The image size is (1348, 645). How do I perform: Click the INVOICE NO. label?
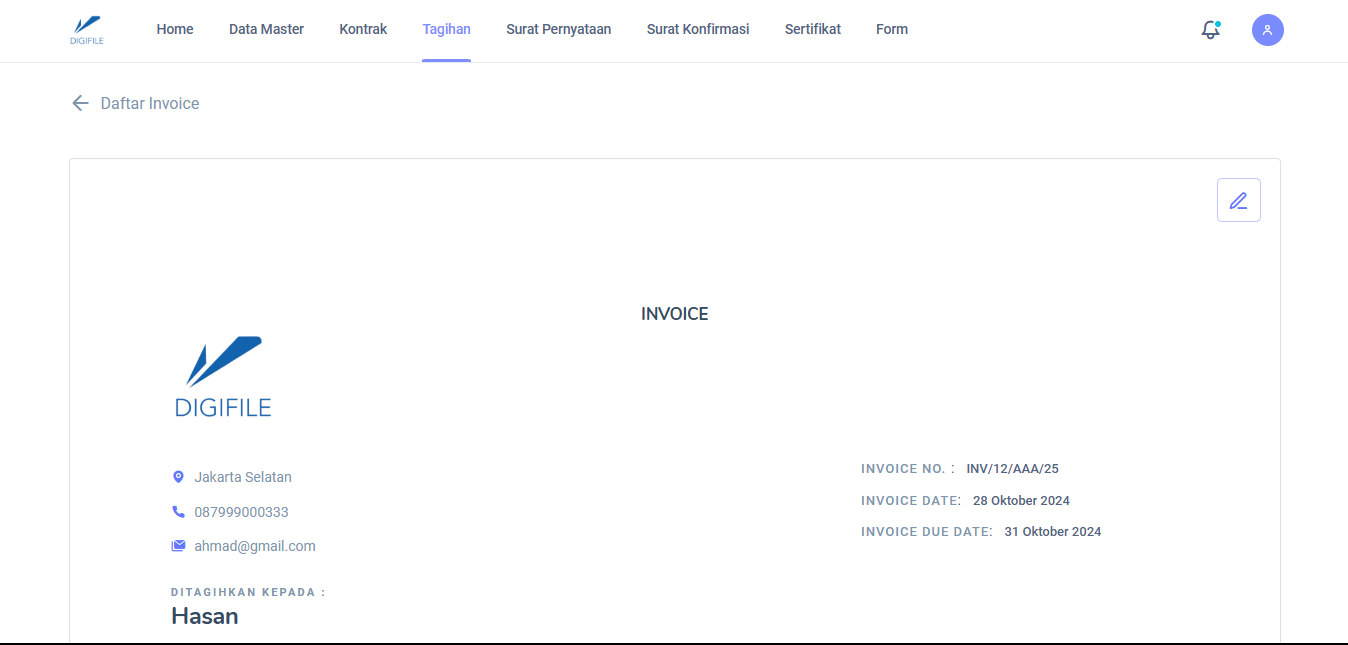point(908,468)
